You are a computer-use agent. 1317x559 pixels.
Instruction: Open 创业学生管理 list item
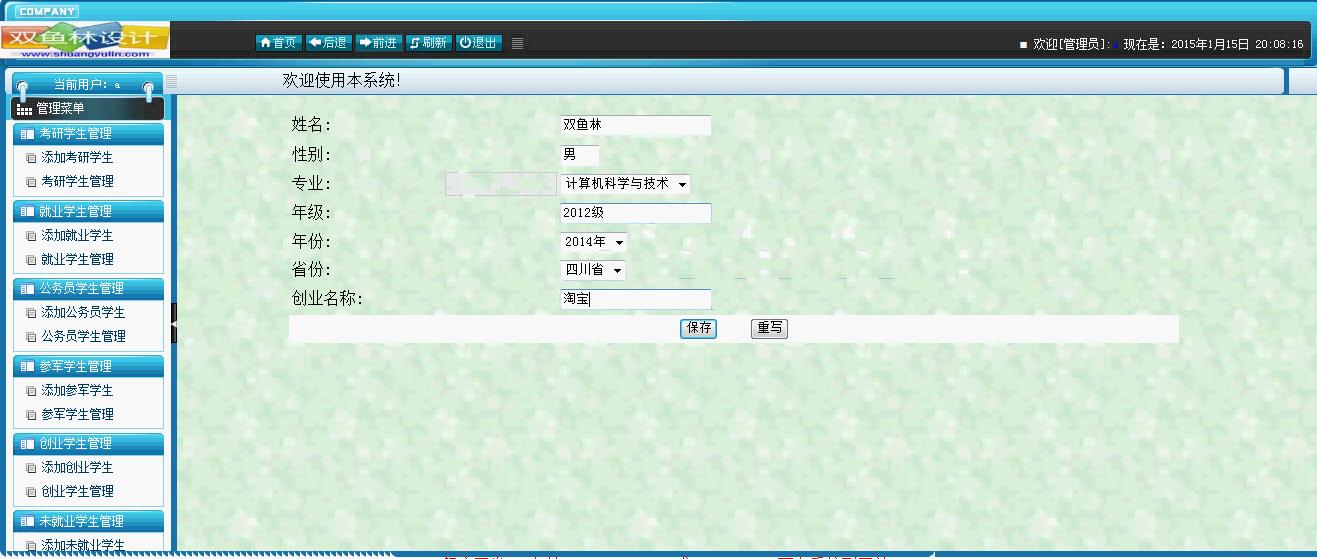click(x=77, y=492)
